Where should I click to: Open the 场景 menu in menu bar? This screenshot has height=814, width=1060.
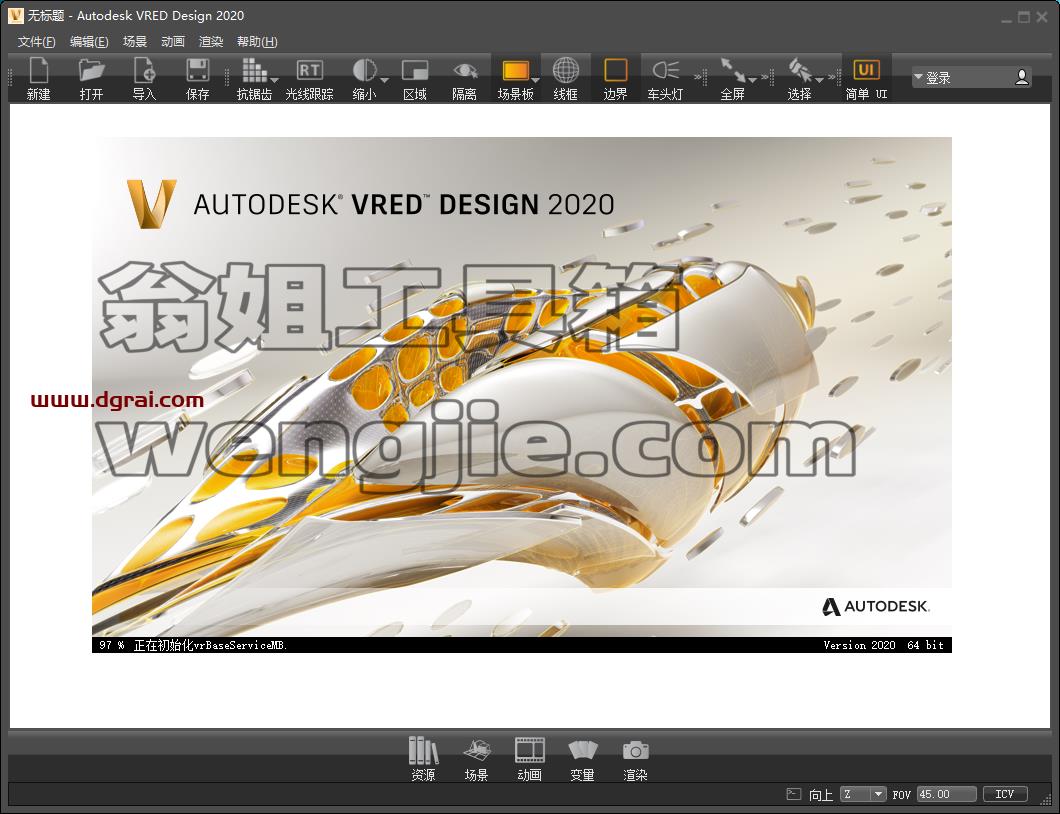[135, 42]
